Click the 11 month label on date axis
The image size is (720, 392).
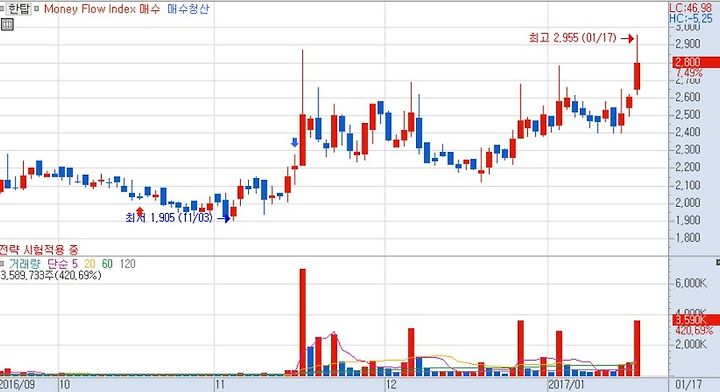220,384
